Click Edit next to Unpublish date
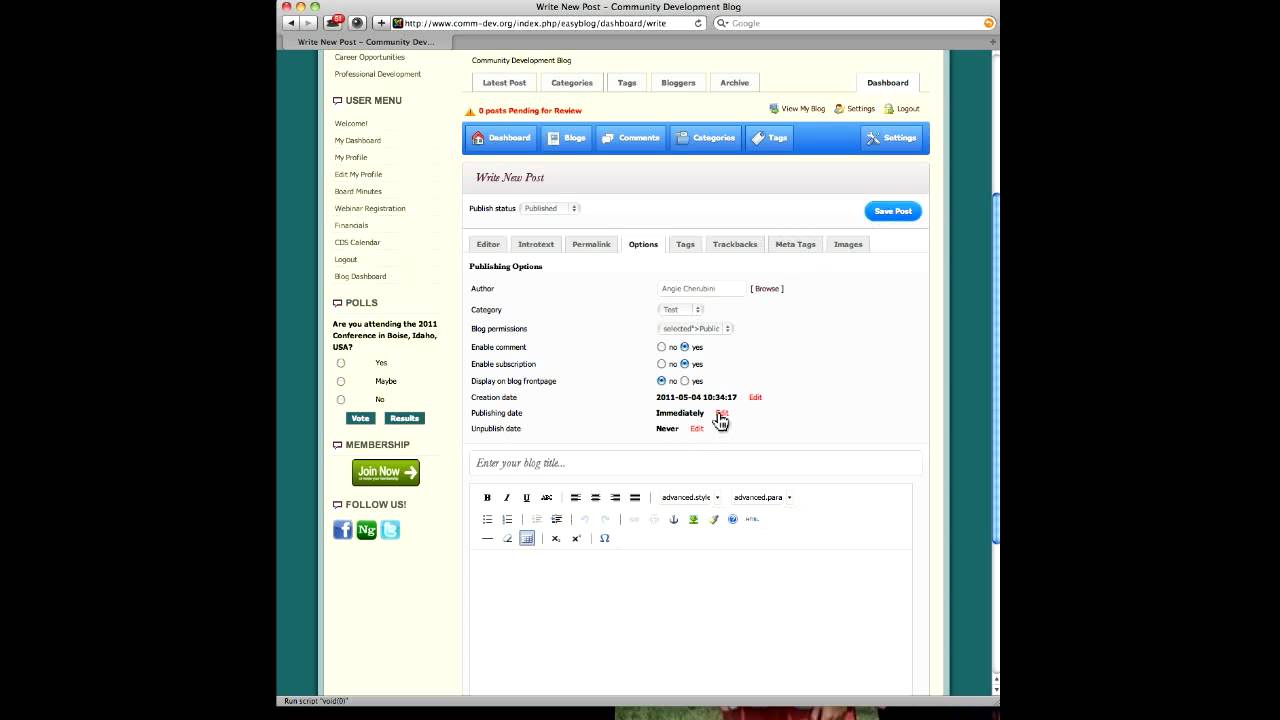The height and width of the screenshot is (720, 1280). tap(697, 429)
